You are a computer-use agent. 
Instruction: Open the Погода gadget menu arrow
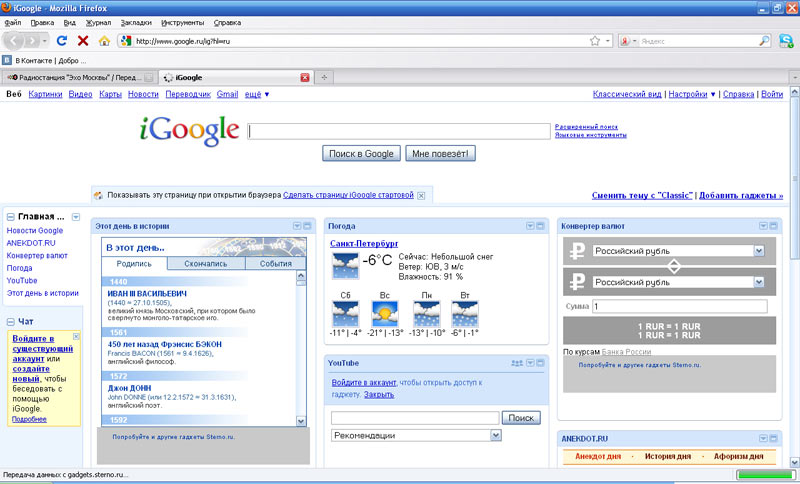(530, 226)
